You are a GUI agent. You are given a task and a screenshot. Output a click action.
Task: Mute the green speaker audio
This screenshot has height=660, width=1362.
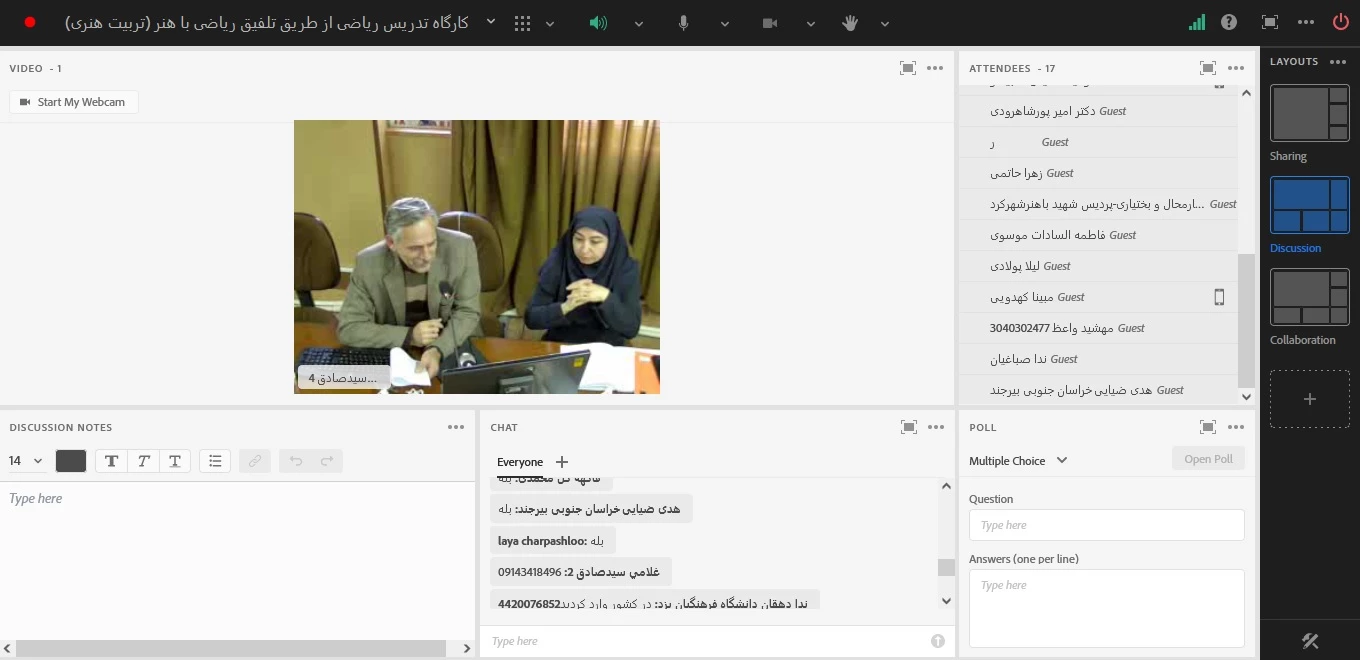[x=598, y=23]
